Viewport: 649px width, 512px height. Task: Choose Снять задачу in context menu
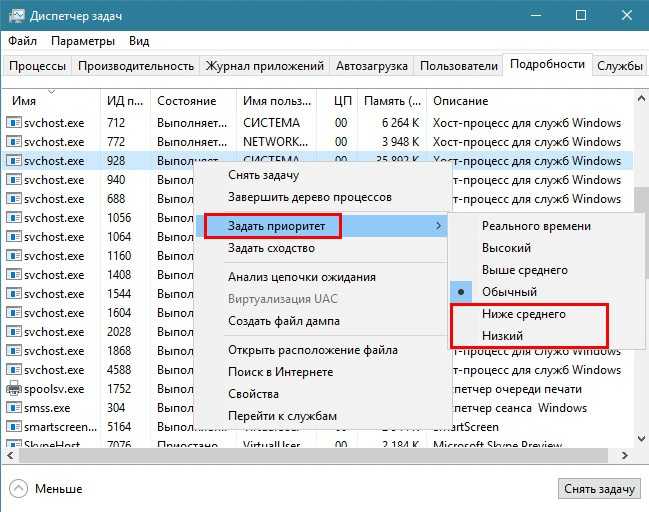coord(263,175)
